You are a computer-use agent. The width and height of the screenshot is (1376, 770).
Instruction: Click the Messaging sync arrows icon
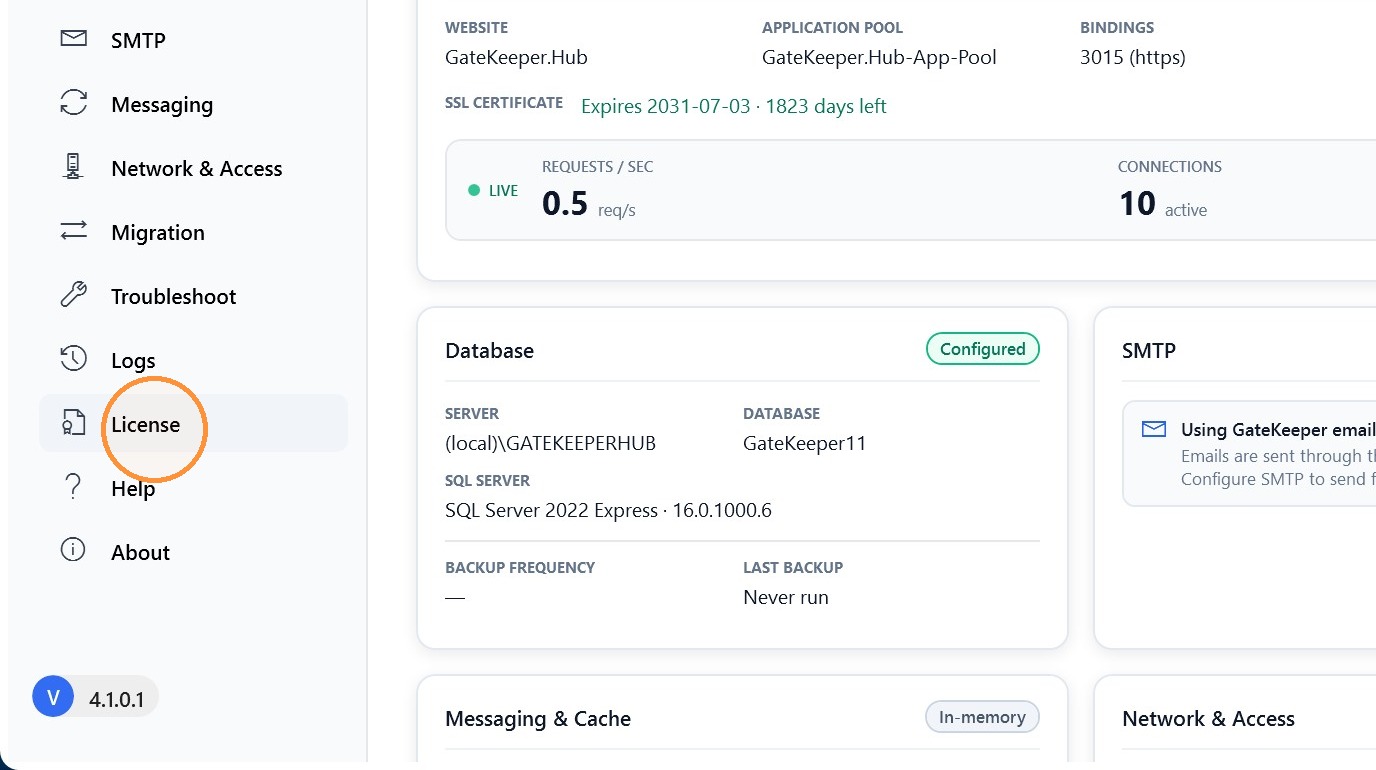coord(73,104)
